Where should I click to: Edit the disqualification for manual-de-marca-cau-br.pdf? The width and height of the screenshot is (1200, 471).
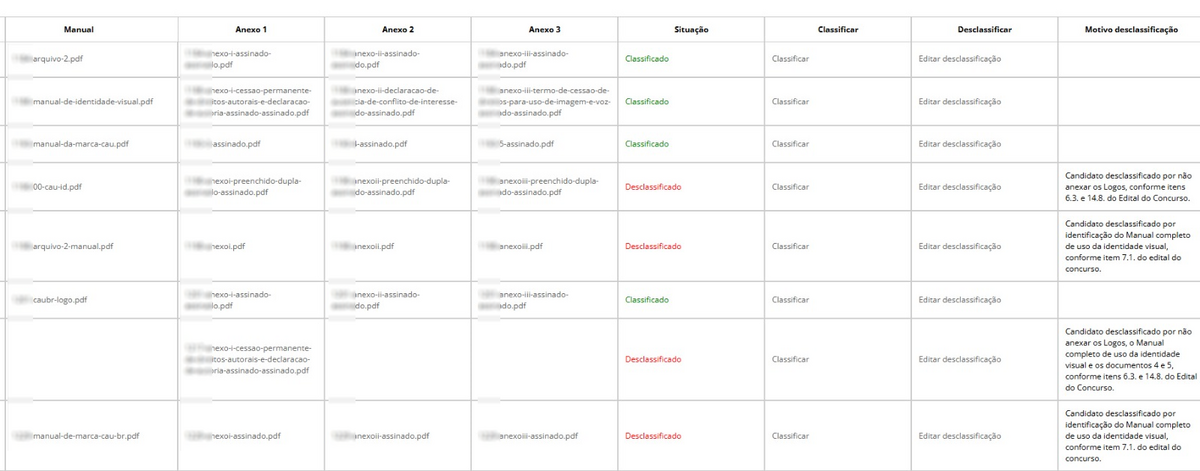(x=959, y=436)
